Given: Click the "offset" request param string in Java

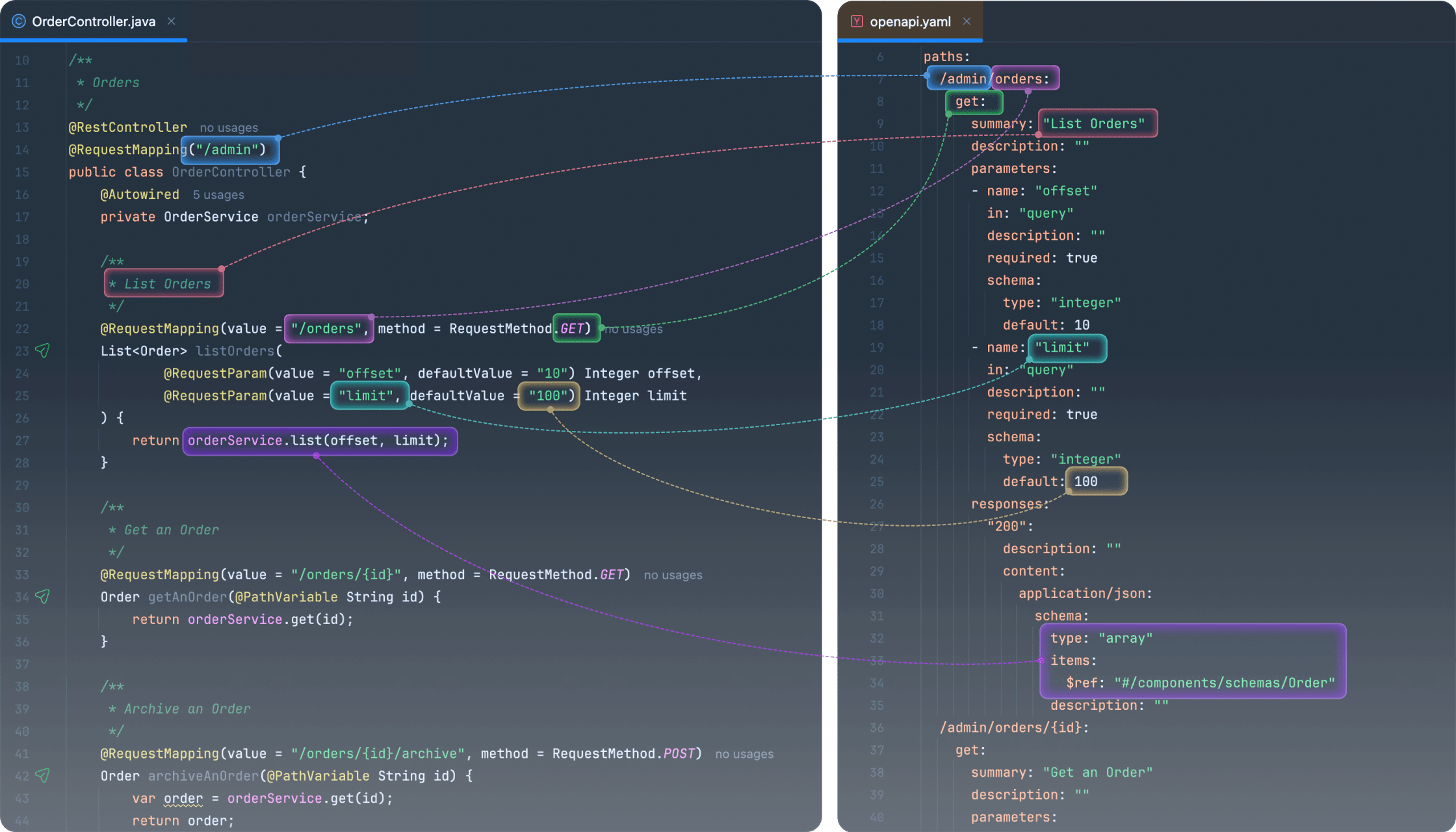Looking at the screenshot, I should click(x=370, y=373).
